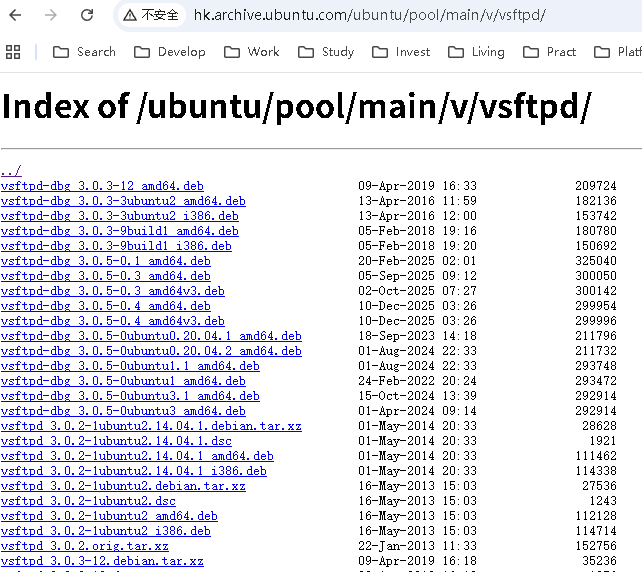This screenshot has width=642, height=572.
Task: Click the file size '1243'
Action: point(603,501)
